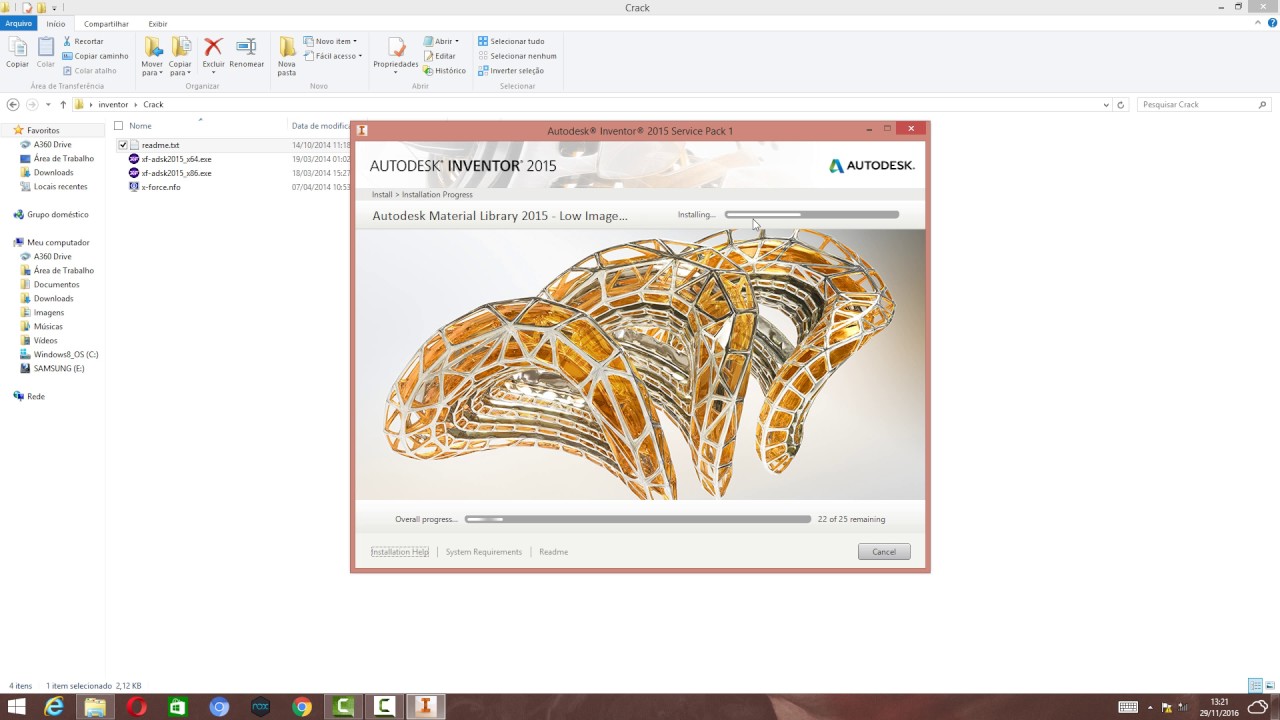This screenshot has height=720, width=1280.
Task: Click the magnifier icon in Pesquisar Crack
Action: pos(1263,104)
